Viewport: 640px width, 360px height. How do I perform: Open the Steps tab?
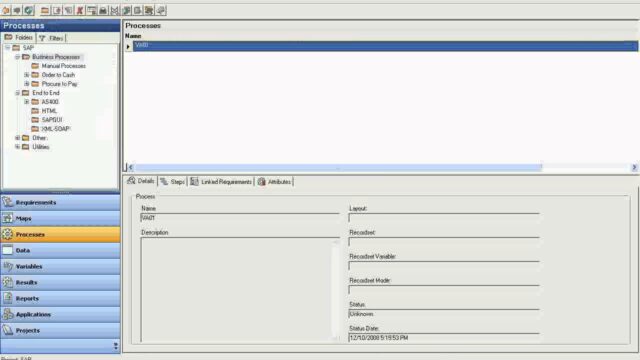click(172, 182)
